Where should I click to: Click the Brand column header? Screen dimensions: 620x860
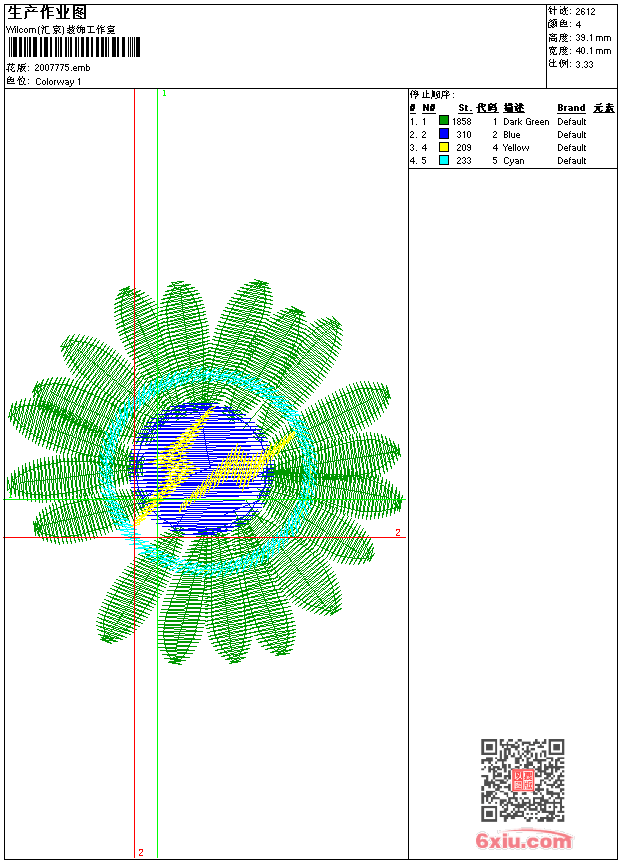pos(571,108)
